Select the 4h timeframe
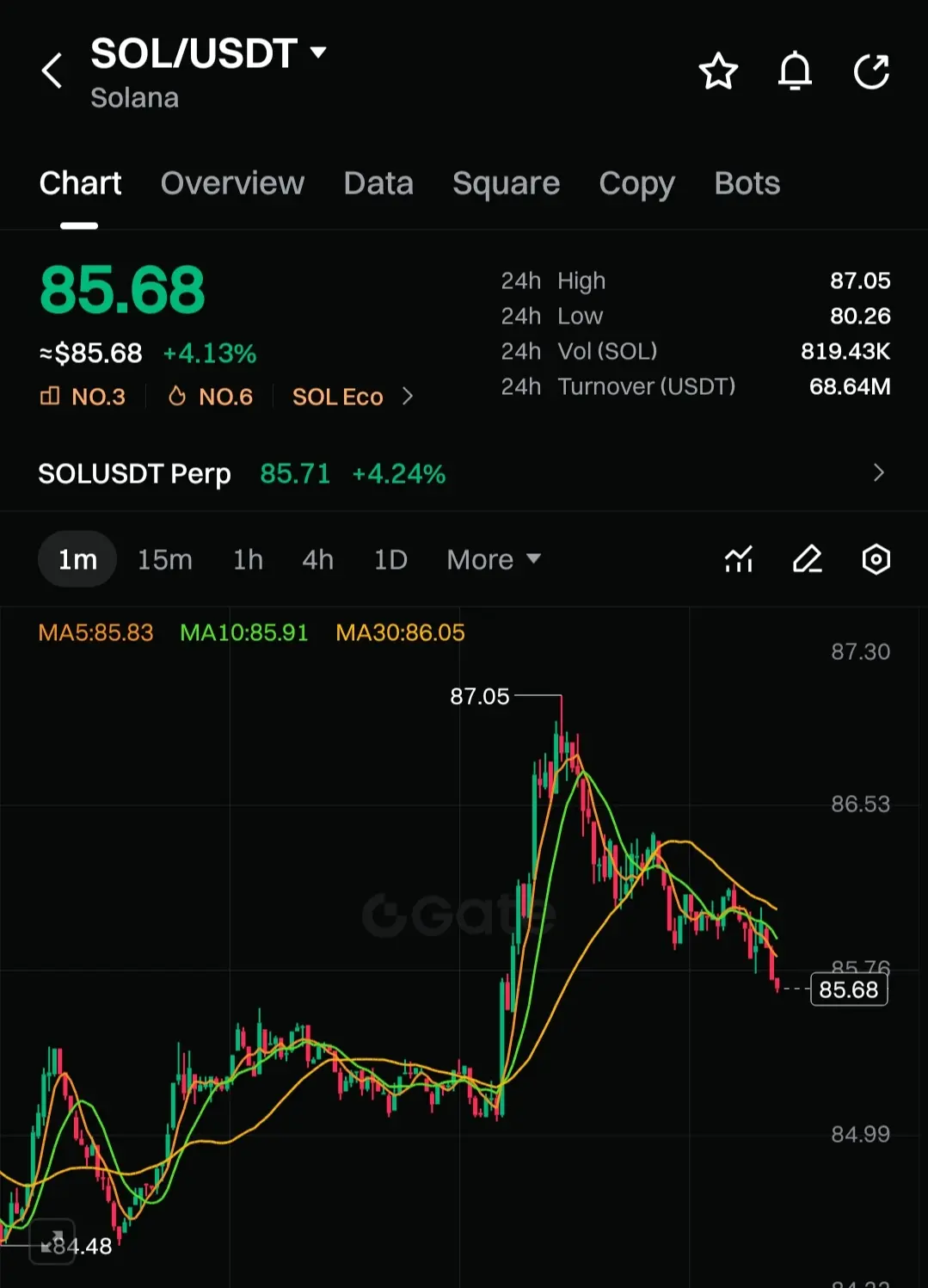The image size is (928, 1288). pyautogui.click(x=317, y=560)
